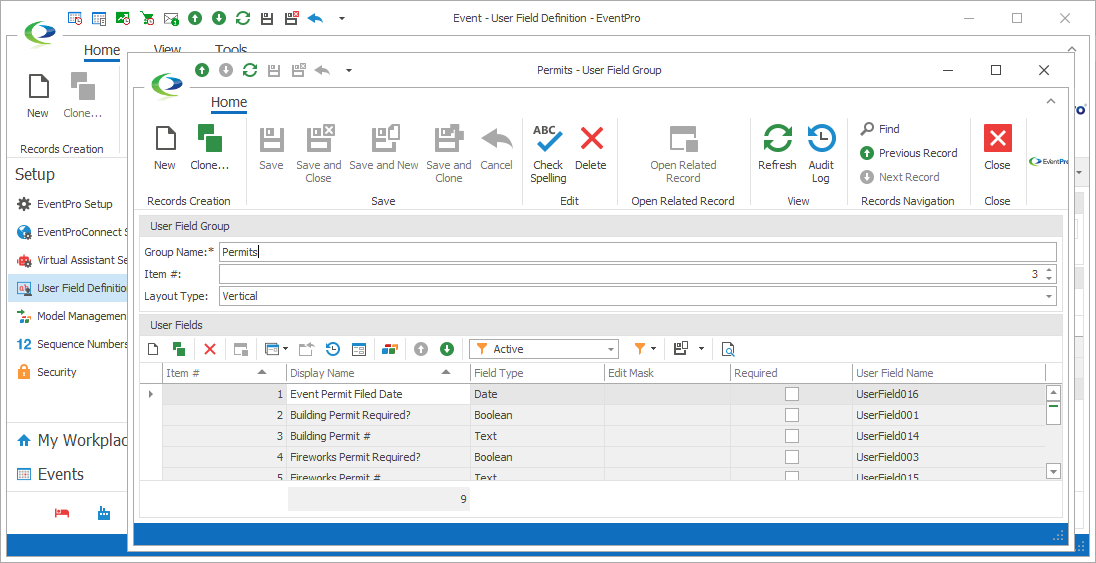Image resolution: width=1096 pixels, height=563 pixels.
Task: Run Check Spelling
Action: click(548, 154)
